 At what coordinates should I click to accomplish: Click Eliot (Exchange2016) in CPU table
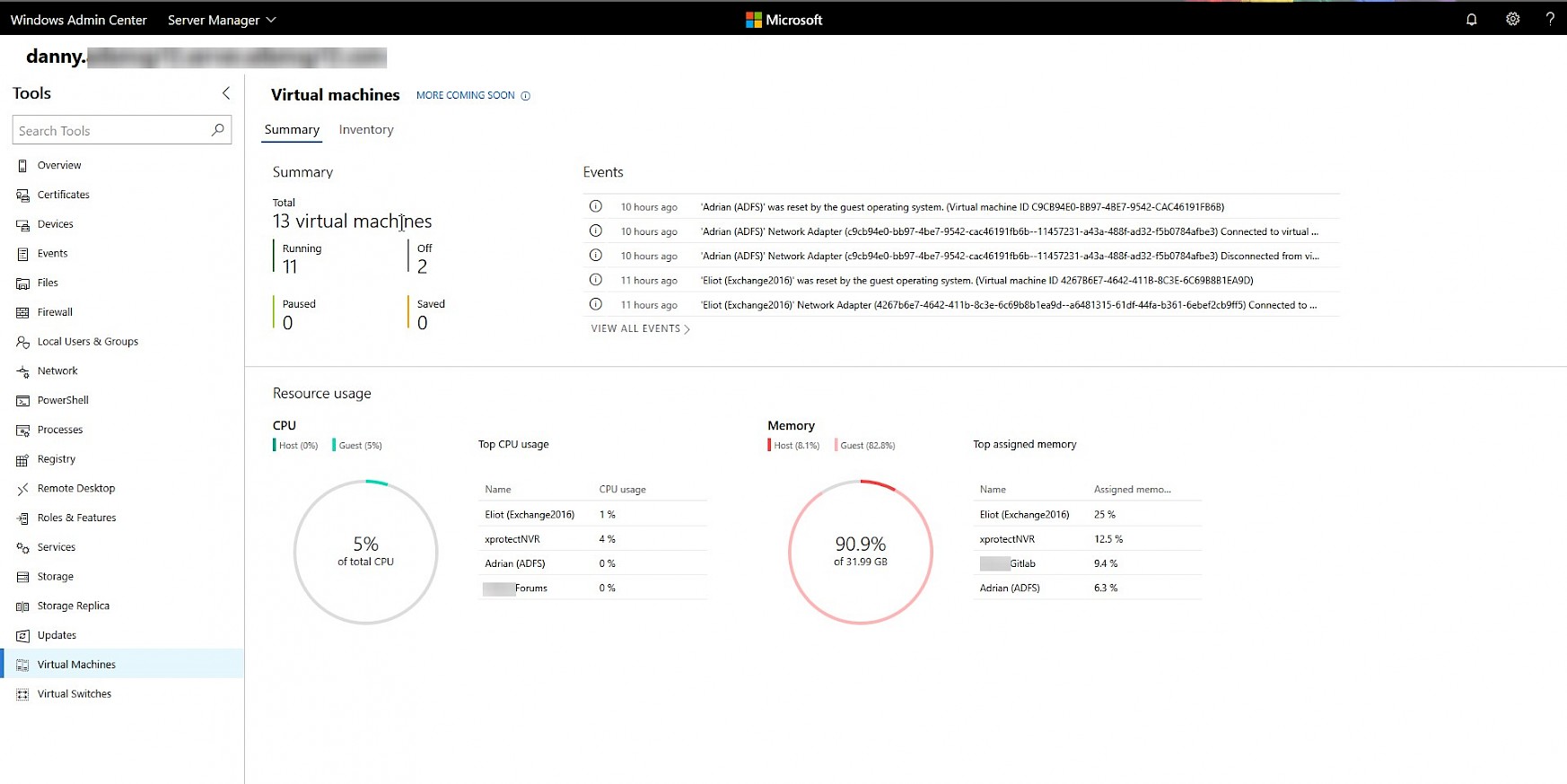click(x=530, y=515)
